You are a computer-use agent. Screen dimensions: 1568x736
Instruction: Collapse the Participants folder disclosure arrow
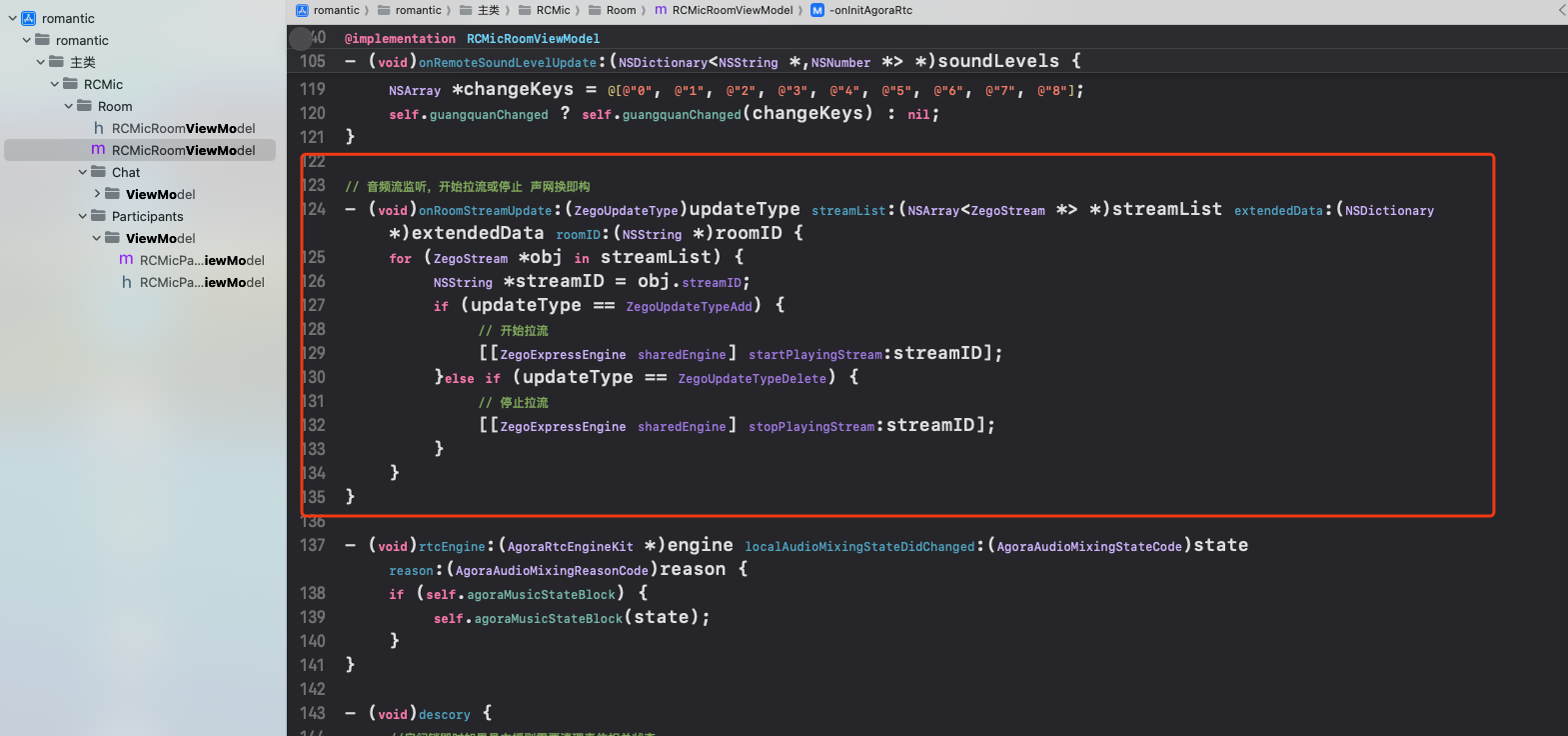(x=83, y=216)
